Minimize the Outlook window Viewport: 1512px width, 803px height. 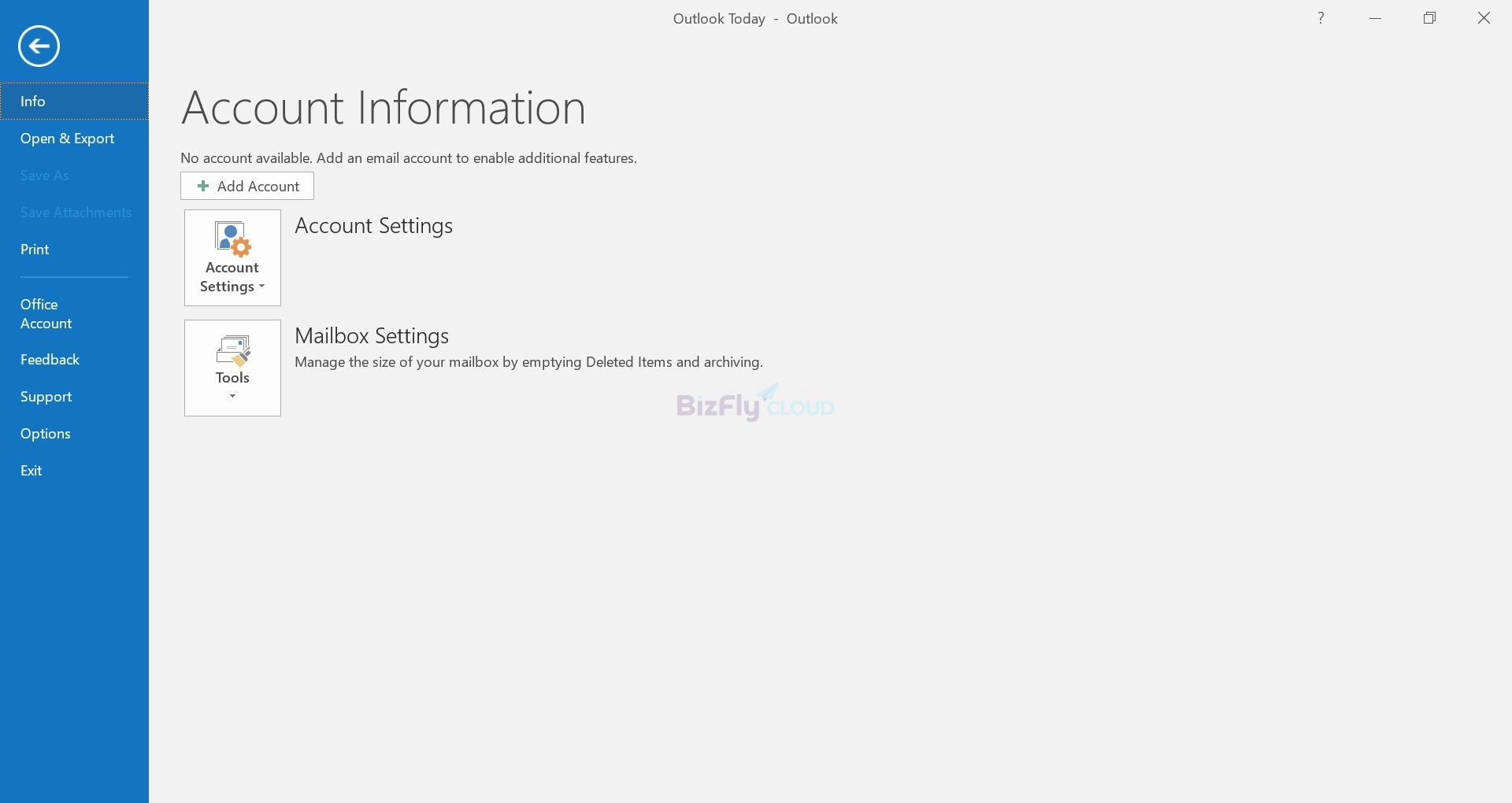tap(1376, 18)
